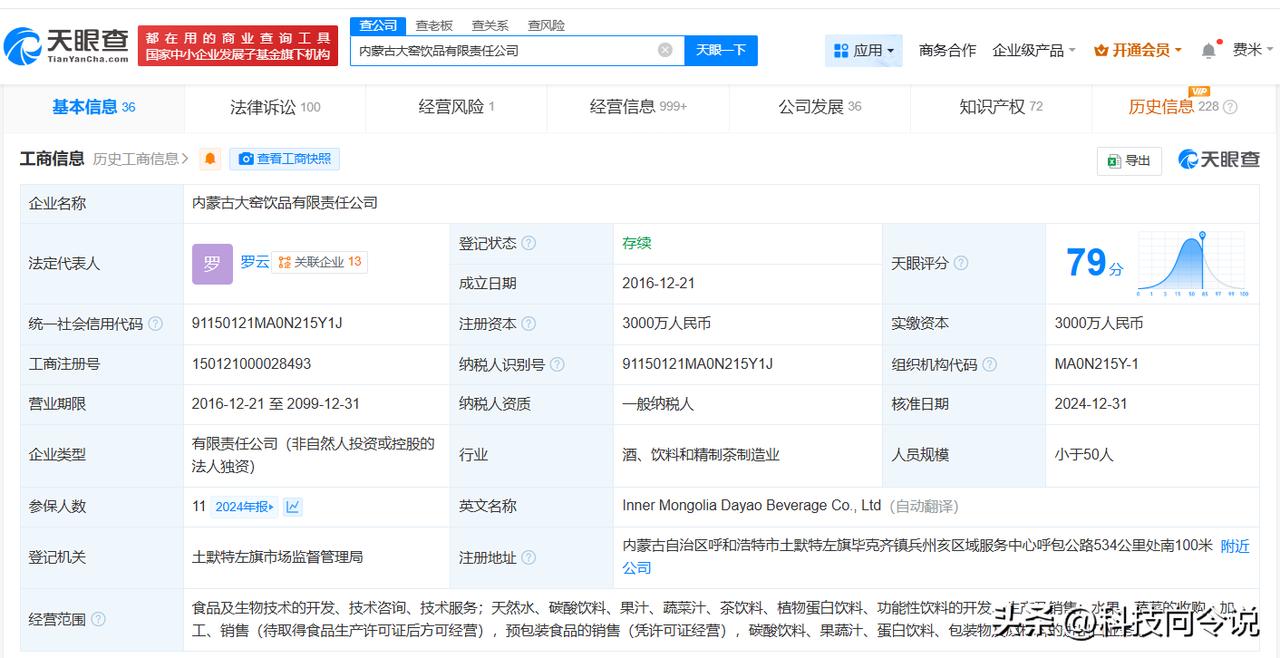The width and height of the screenshot is (1280, 658).
Task: Click the registration number 150121000028493
Action: point(251,365)
